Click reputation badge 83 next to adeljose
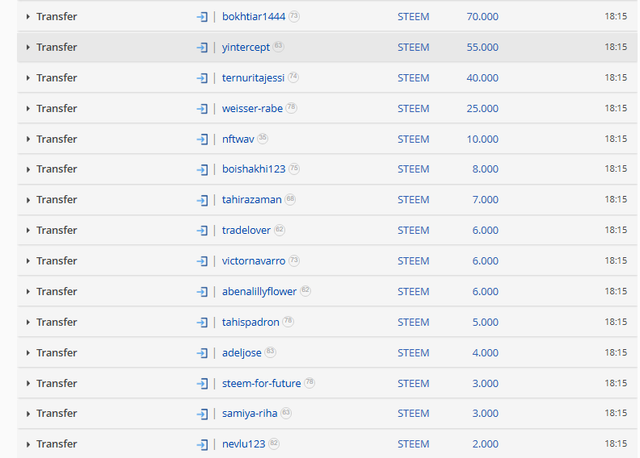640x458 pixels. (270, 352)
